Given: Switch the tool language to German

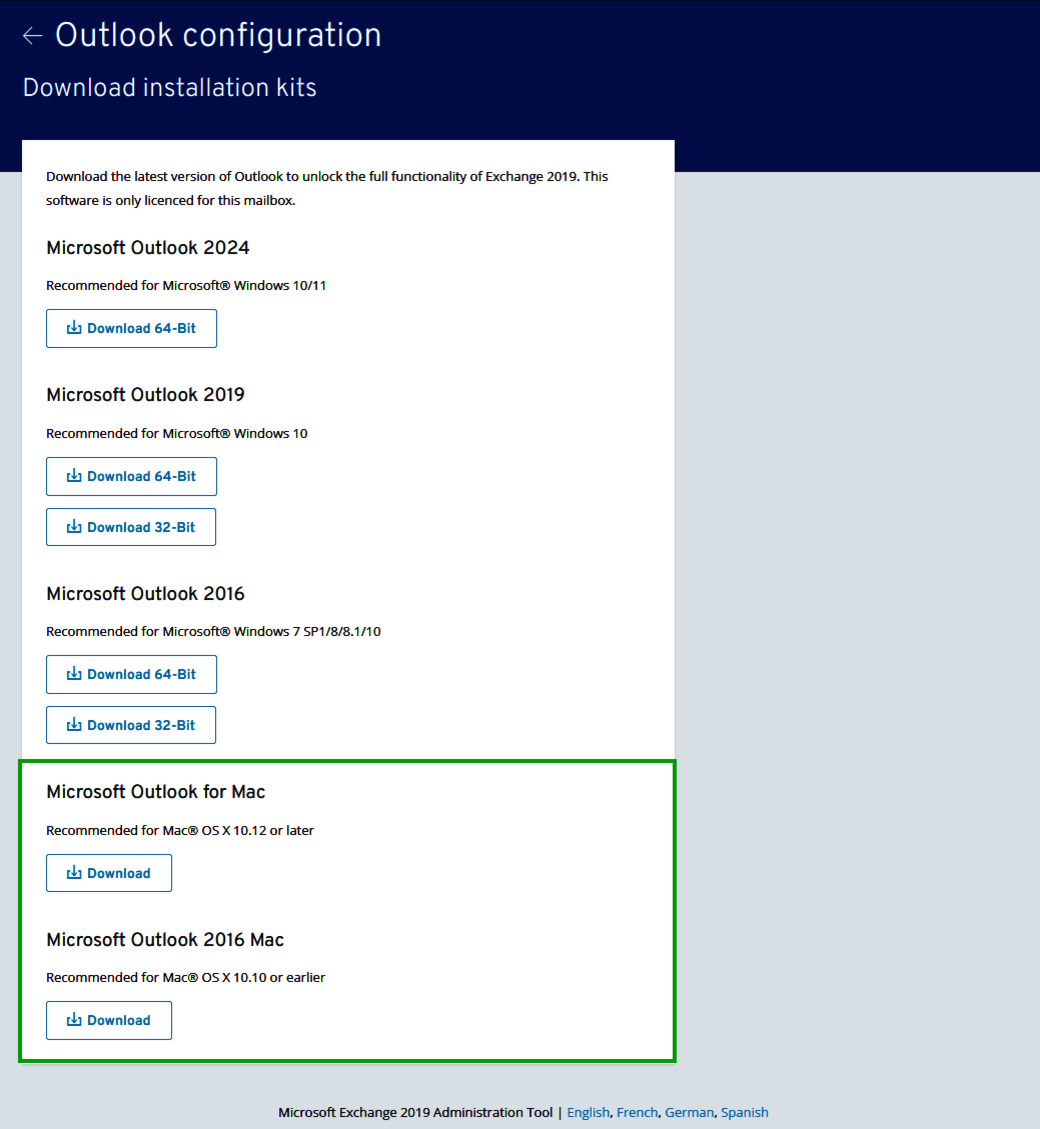Looking at the screenshot, I should point(689,1112).
